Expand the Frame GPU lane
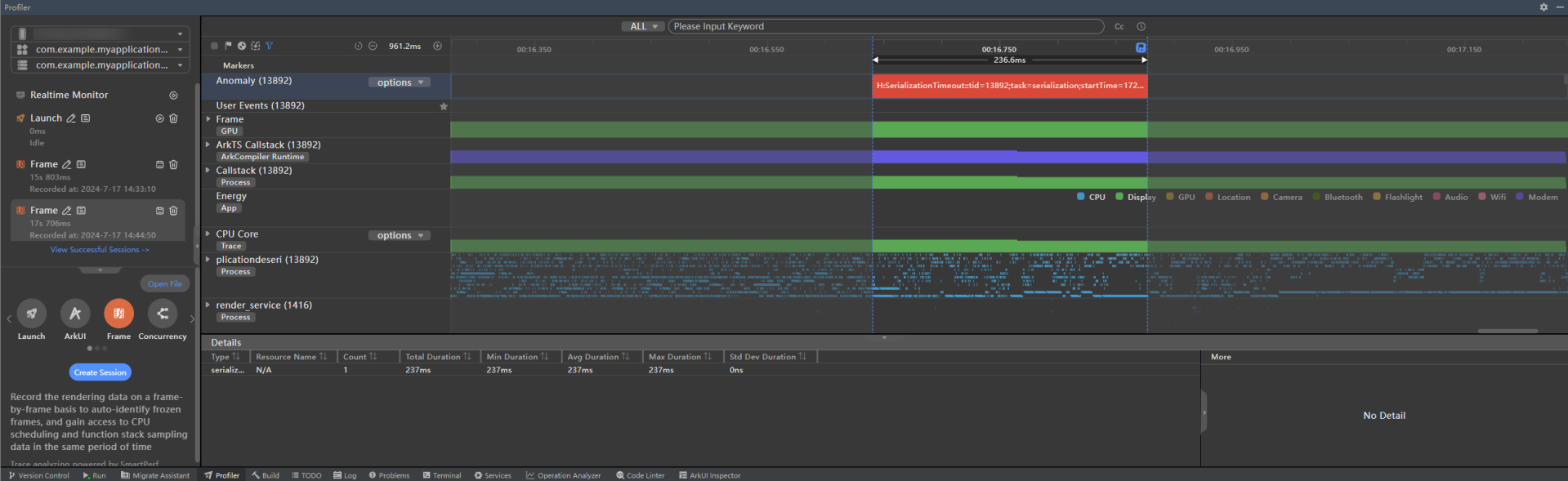 click(x=208, y=119)
